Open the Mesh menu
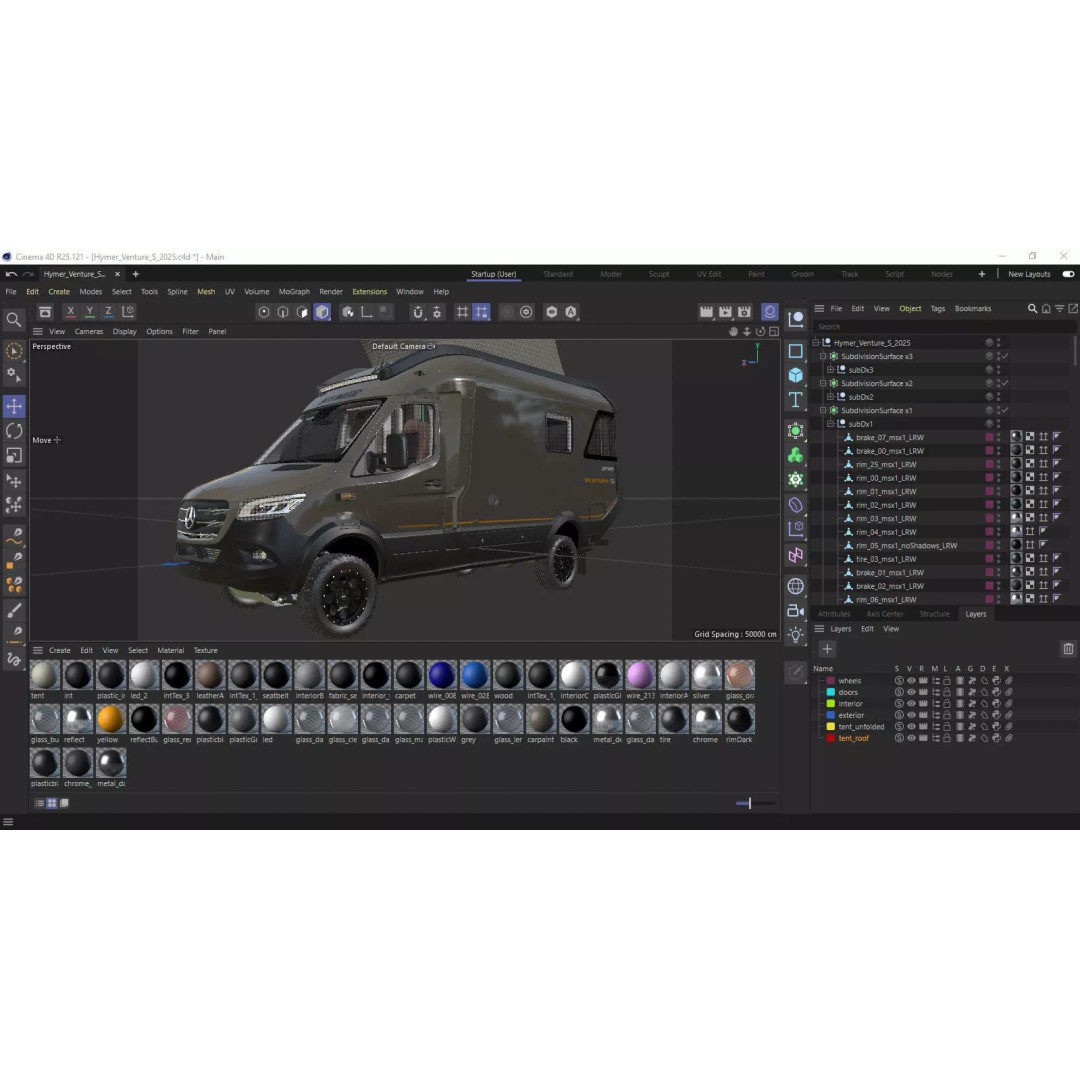Image resolution: width=1080 pixels, height=1080 pixels. [x=206, y=291]
